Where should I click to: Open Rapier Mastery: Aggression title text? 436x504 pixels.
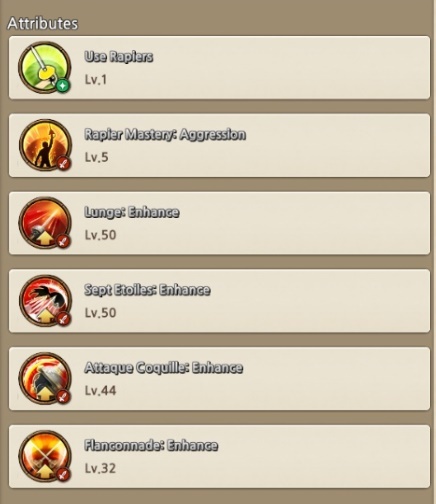[x=165, y=134]
